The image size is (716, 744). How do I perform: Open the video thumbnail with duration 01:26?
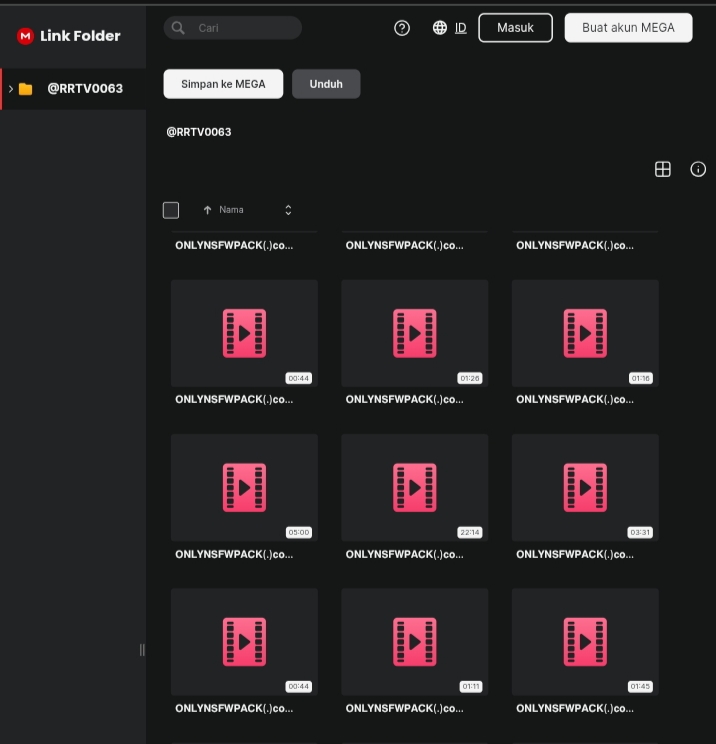click(415, 333)
